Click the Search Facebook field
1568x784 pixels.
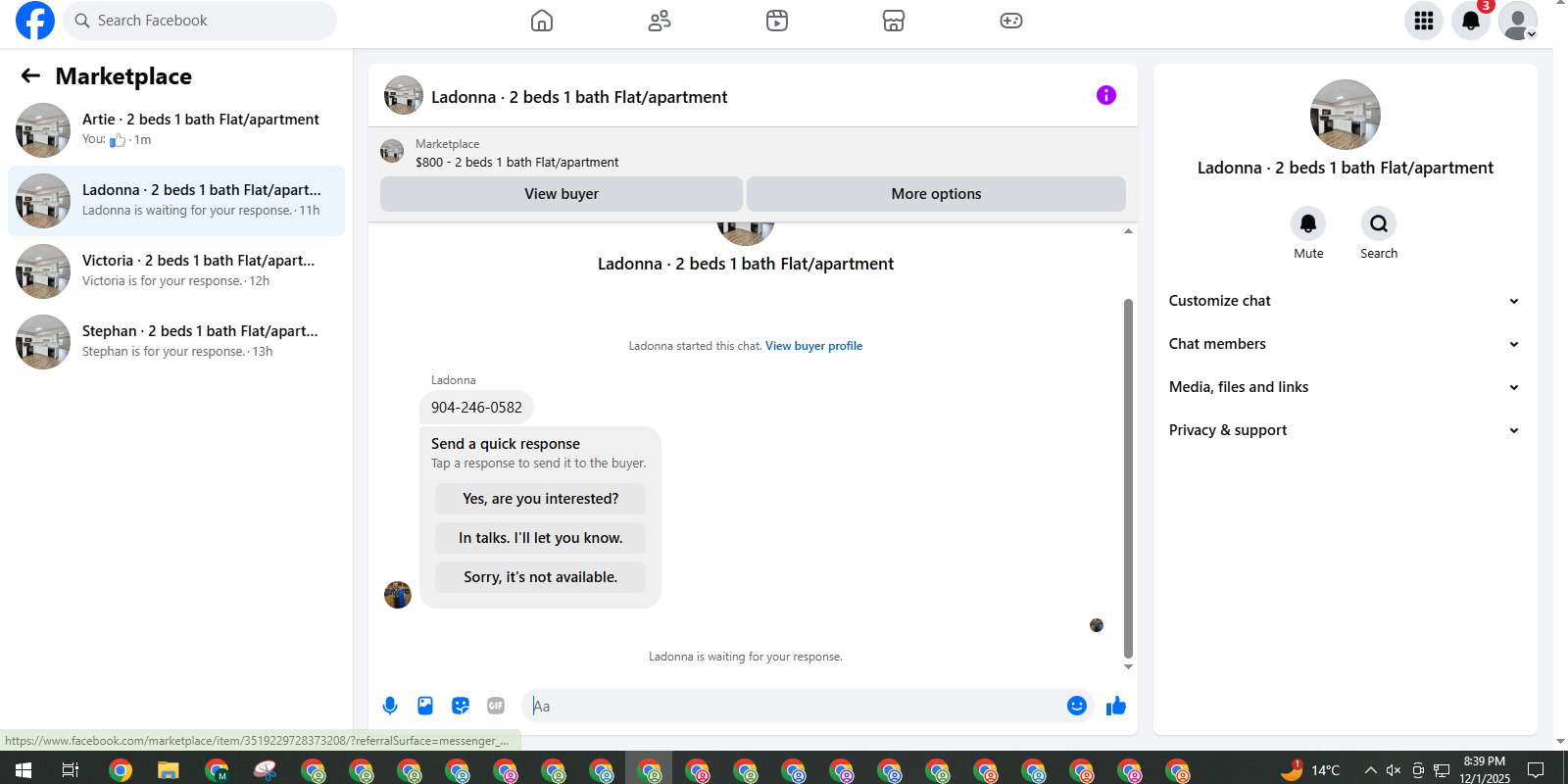[x=200, y=21]
